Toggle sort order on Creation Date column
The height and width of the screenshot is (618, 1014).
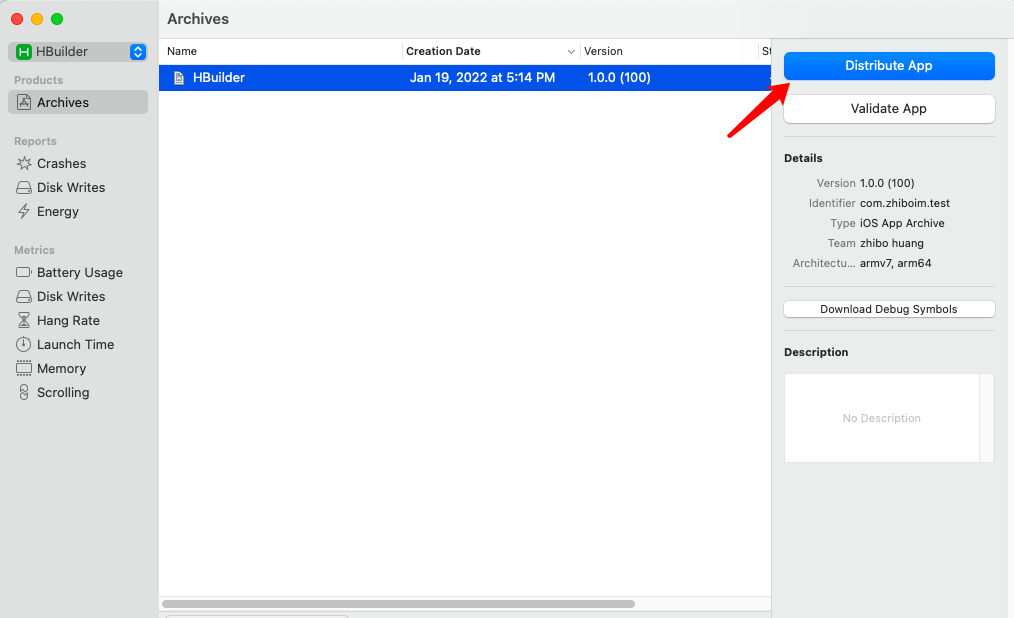pos(571,51)
